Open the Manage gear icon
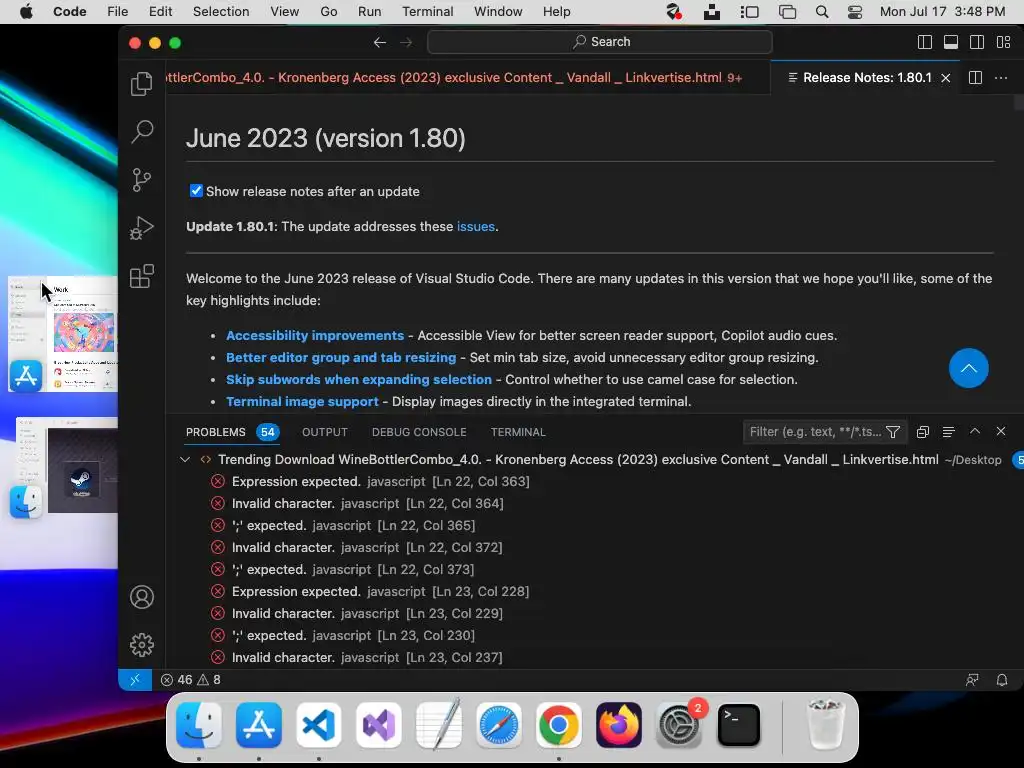This screenshot has height=768, width=1024. pyautogui.click(x=142, y=645)
